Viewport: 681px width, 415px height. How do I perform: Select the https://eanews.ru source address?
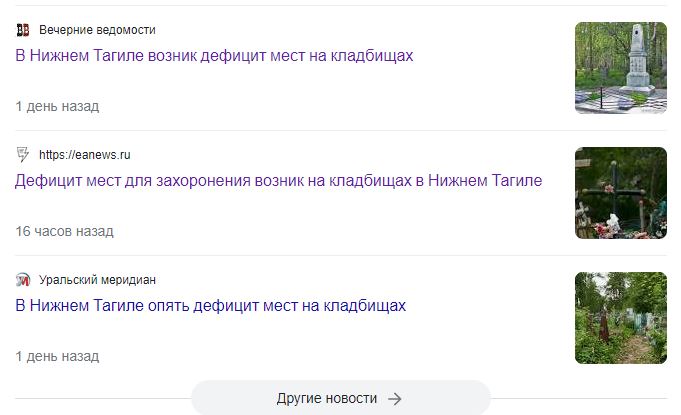tap(85, 155)
